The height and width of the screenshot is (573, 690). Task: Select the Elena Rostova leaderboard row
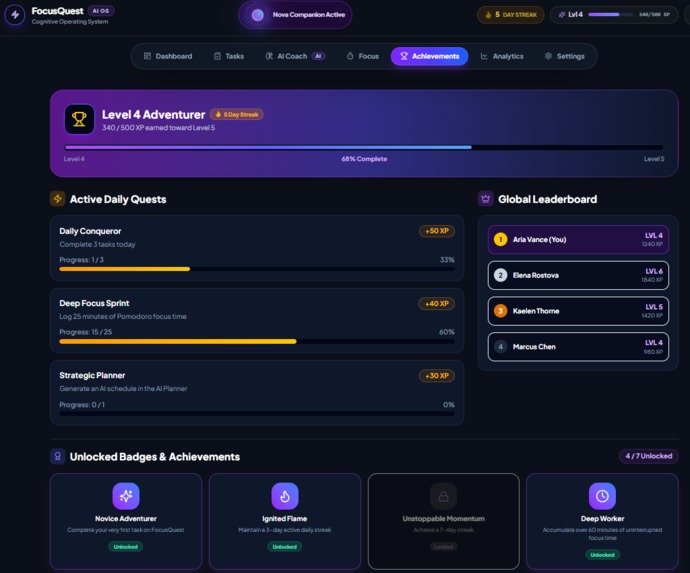tap(578, 275)
